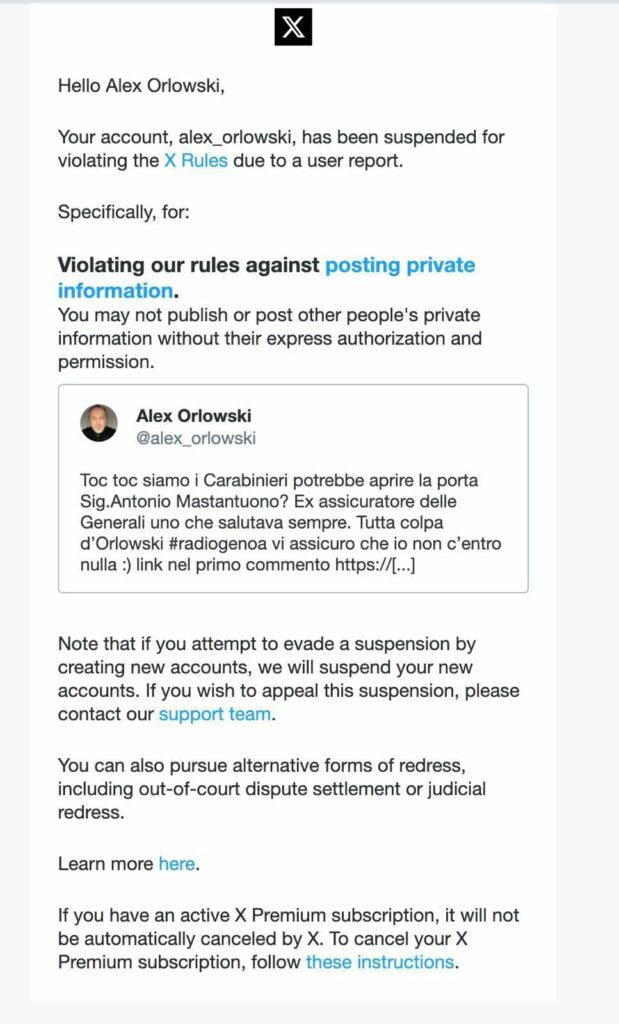This screenshot has width=619, height=1024.
Task: Open the X Rules link
Action: click(195, 161)
